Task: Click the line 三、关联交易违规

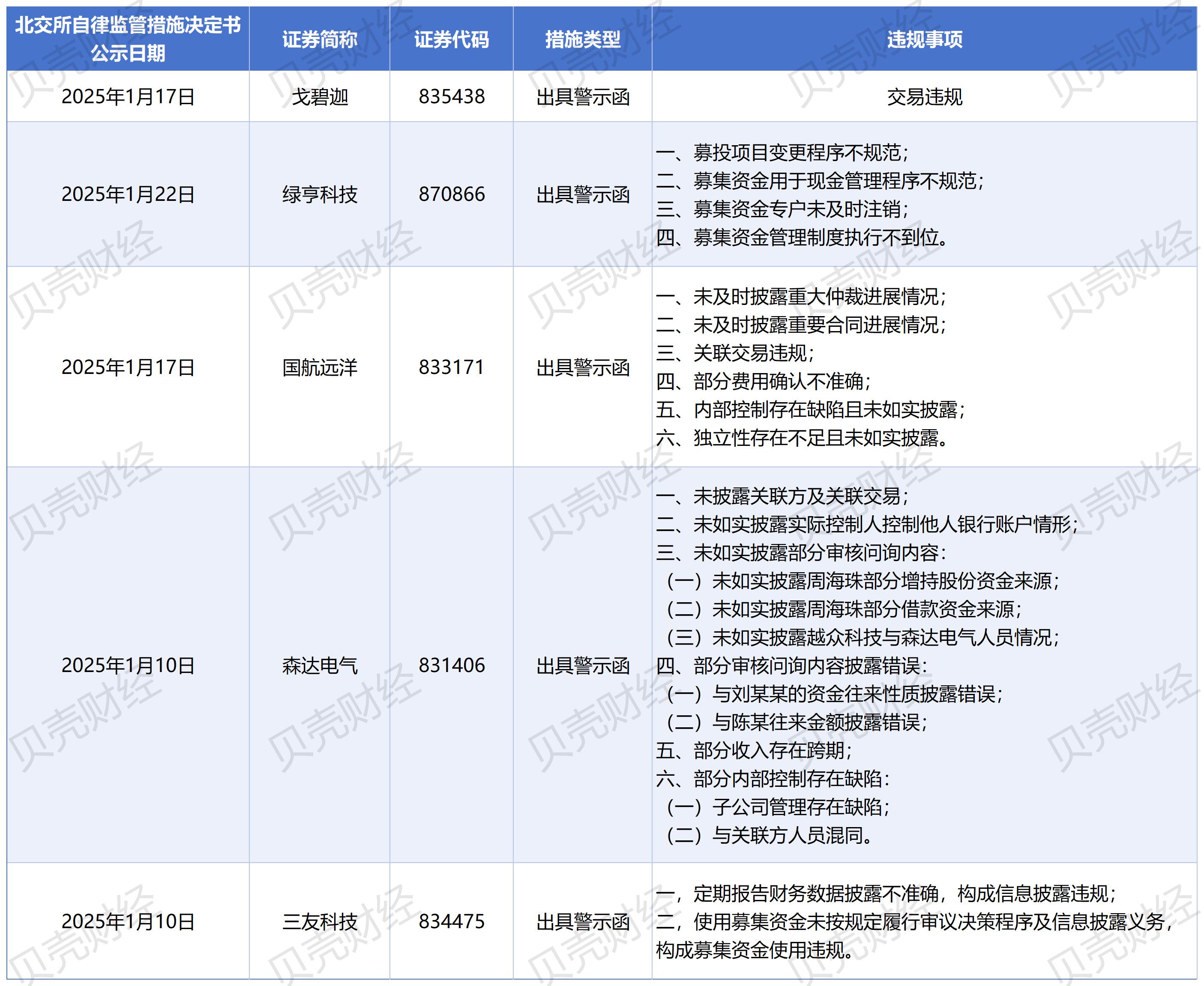Action: click(735, 353)
